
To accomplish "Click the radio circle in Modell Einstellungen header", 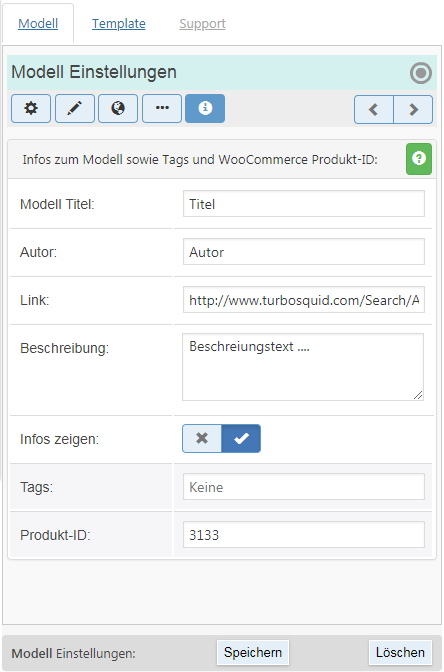I will tap(420, 73).
